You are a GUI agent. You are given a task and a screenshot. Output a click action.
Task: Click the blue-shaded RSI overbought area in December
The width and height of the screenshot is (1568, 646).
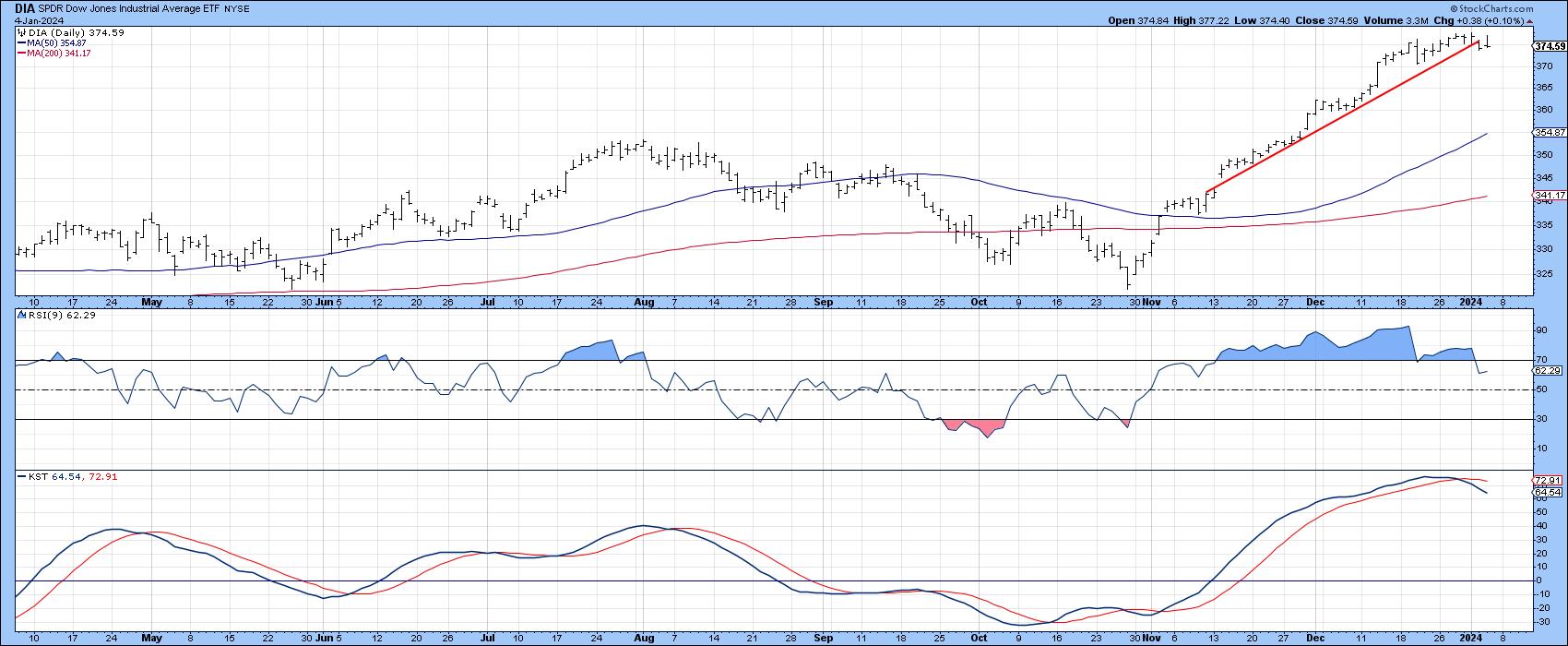(x=1319, y=346)
